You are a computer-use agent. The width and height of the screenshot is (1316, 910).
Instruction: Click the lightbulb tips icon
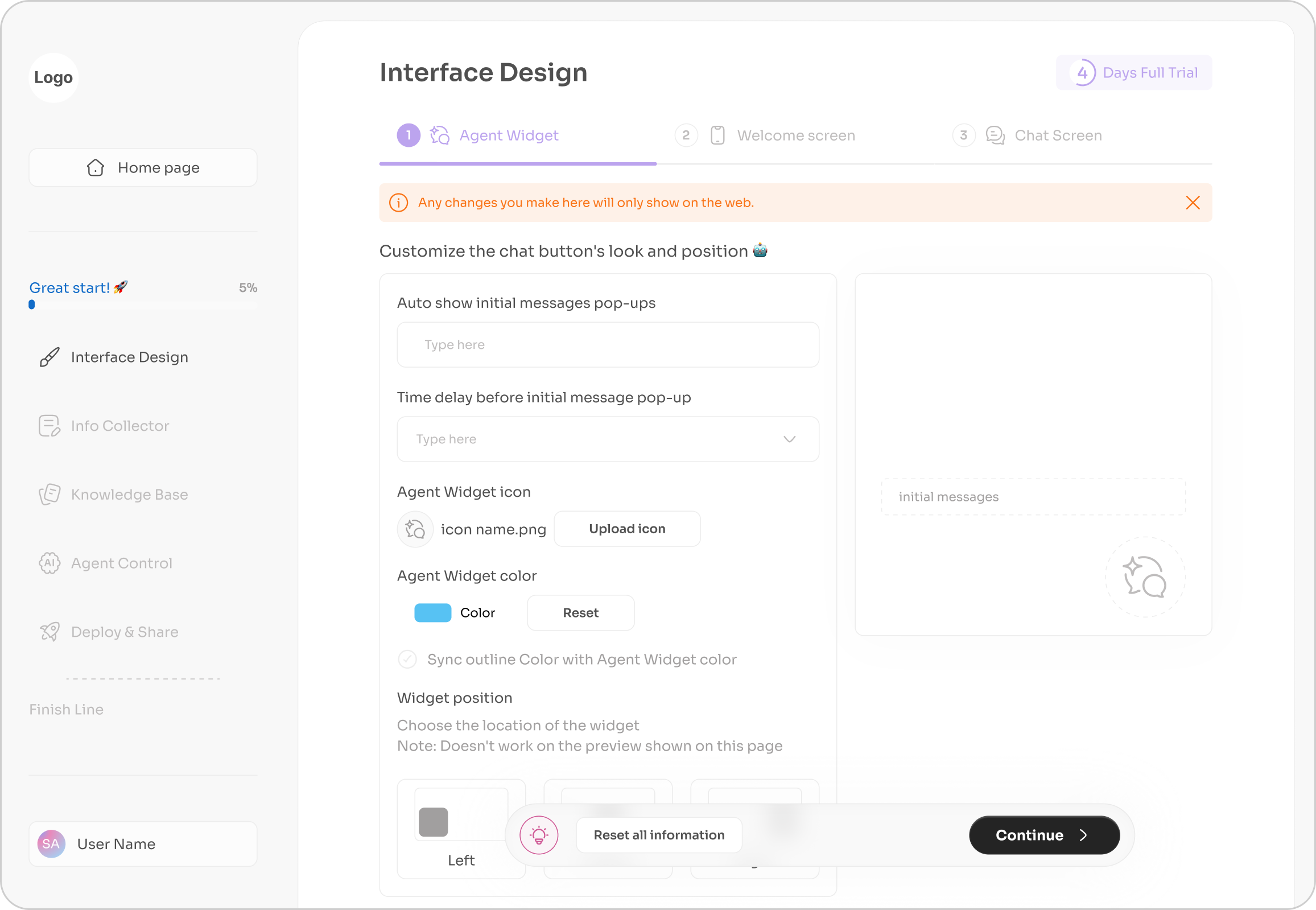point(539,835)
